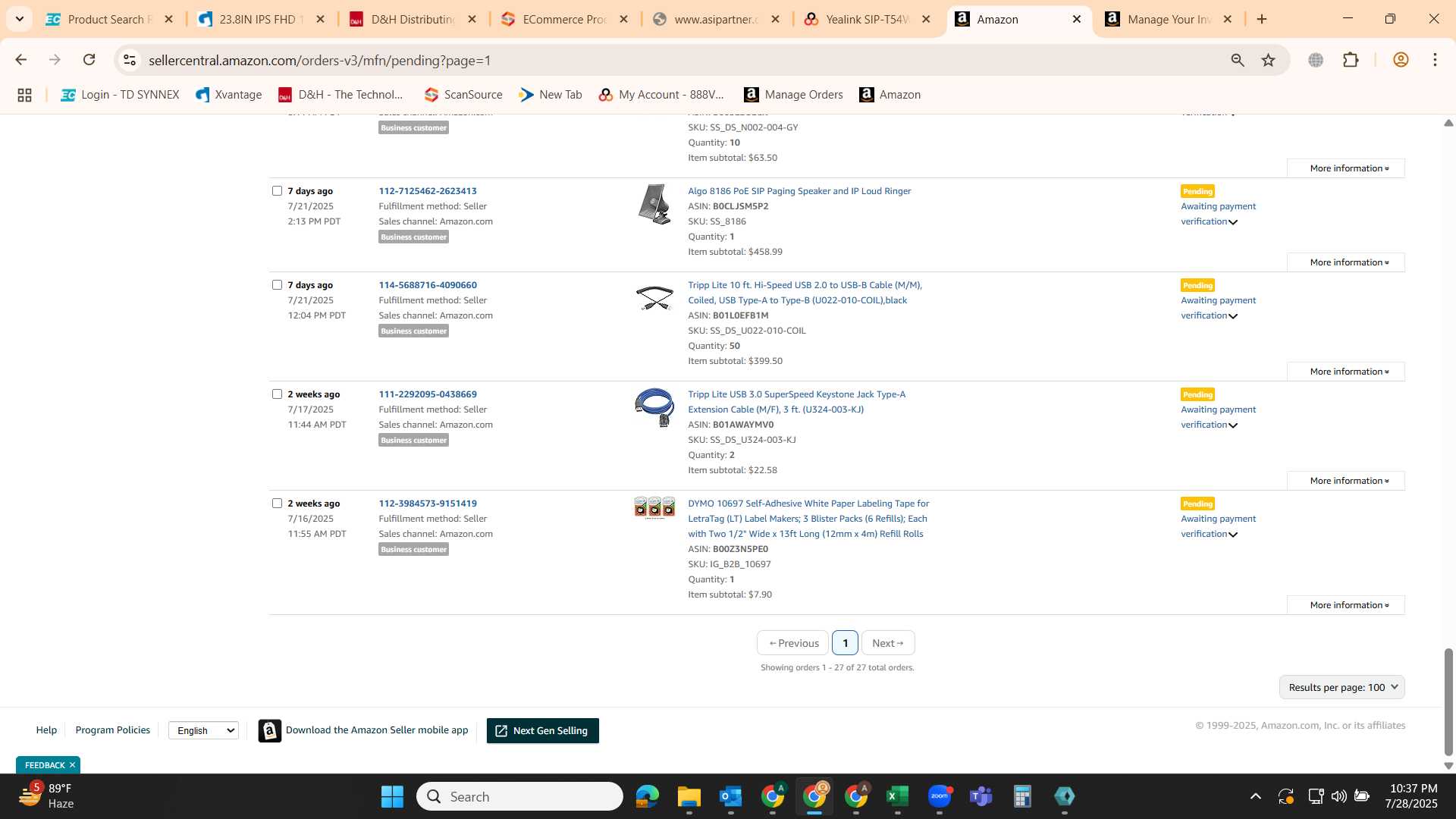This screenshot has height=819, width=1456.
Task: Click the Amazon Seller mobile app icon
Action: pyautogui.click(x=269, y=730)
